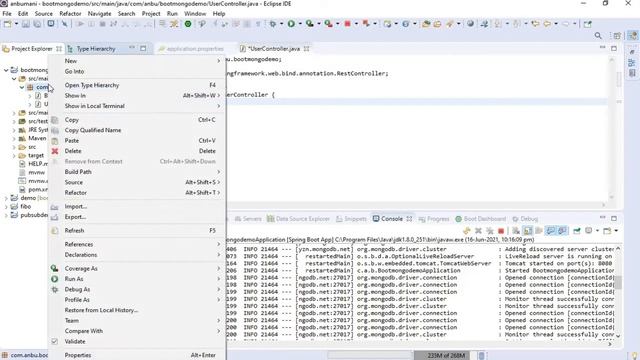The image size is (640, 360).
Task: Open the New submenu in context menu
Action: pyautogui.click(x=138, y=61)
